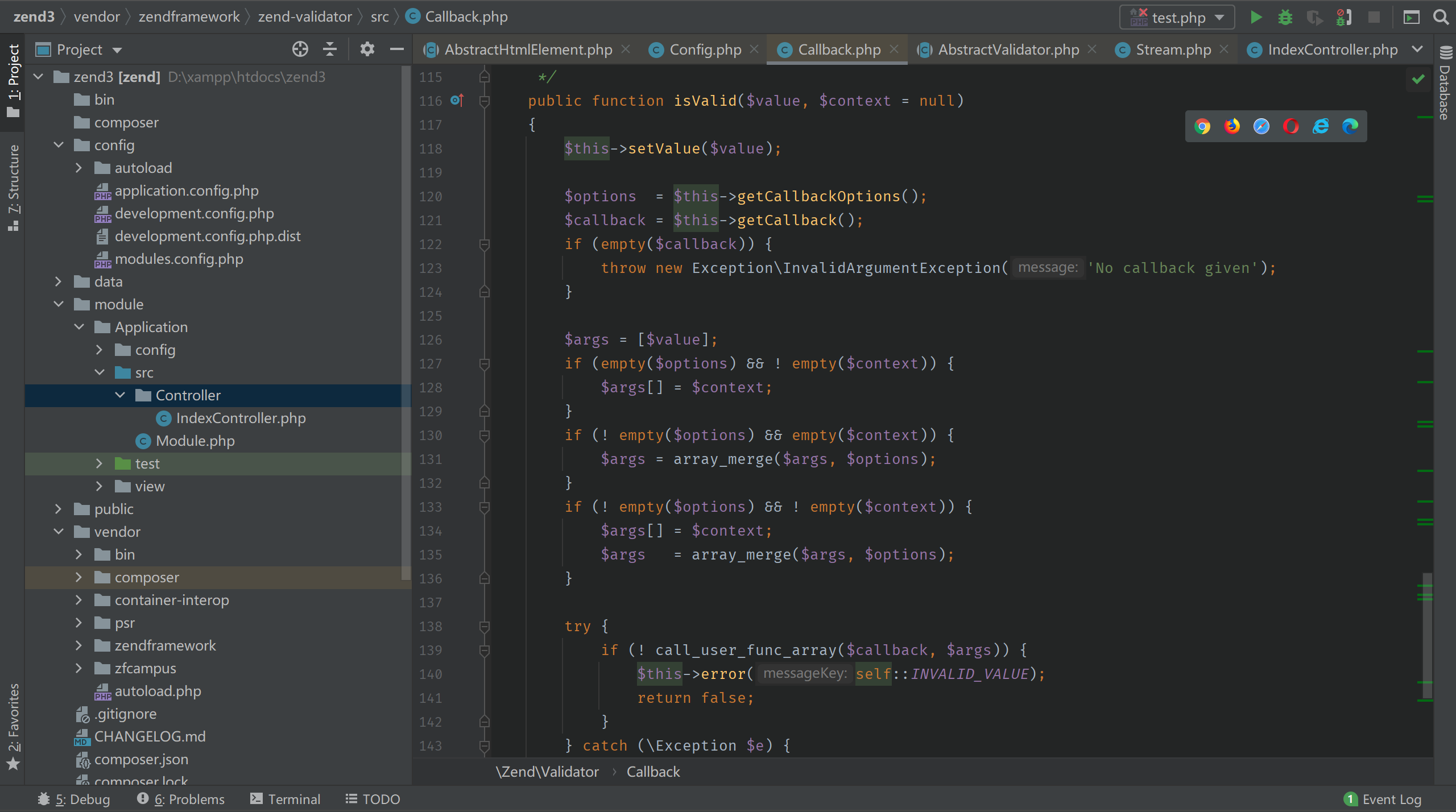The height and width of the screenshot is (812, 1456).
Task: Open Project panel settings gear
Action: 367,49
